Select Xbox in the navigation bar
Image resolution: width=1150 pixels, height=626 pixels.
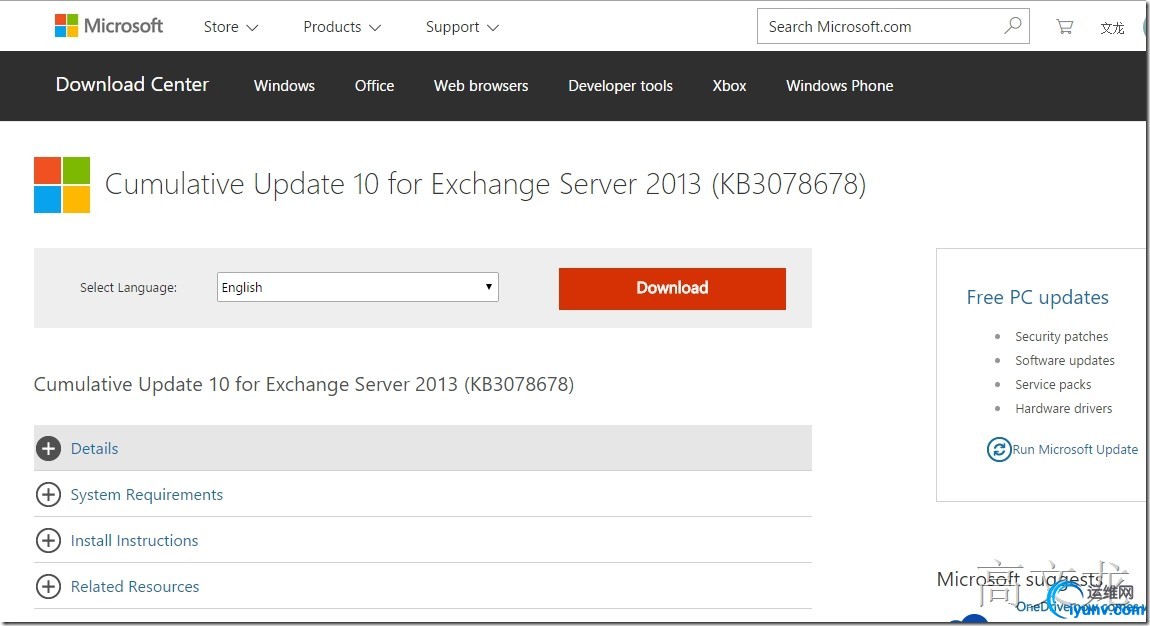click(x=729, y=86)
